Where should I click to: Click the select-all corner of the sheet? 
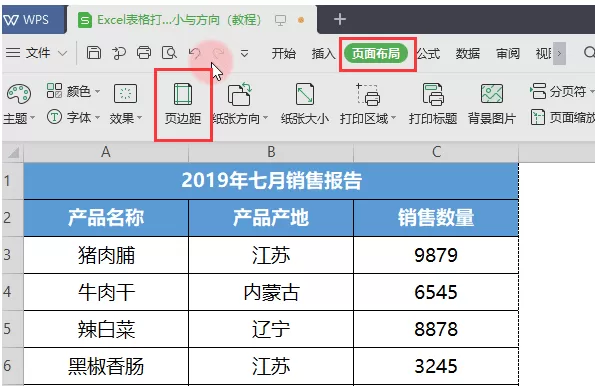[x=13, y=153]
